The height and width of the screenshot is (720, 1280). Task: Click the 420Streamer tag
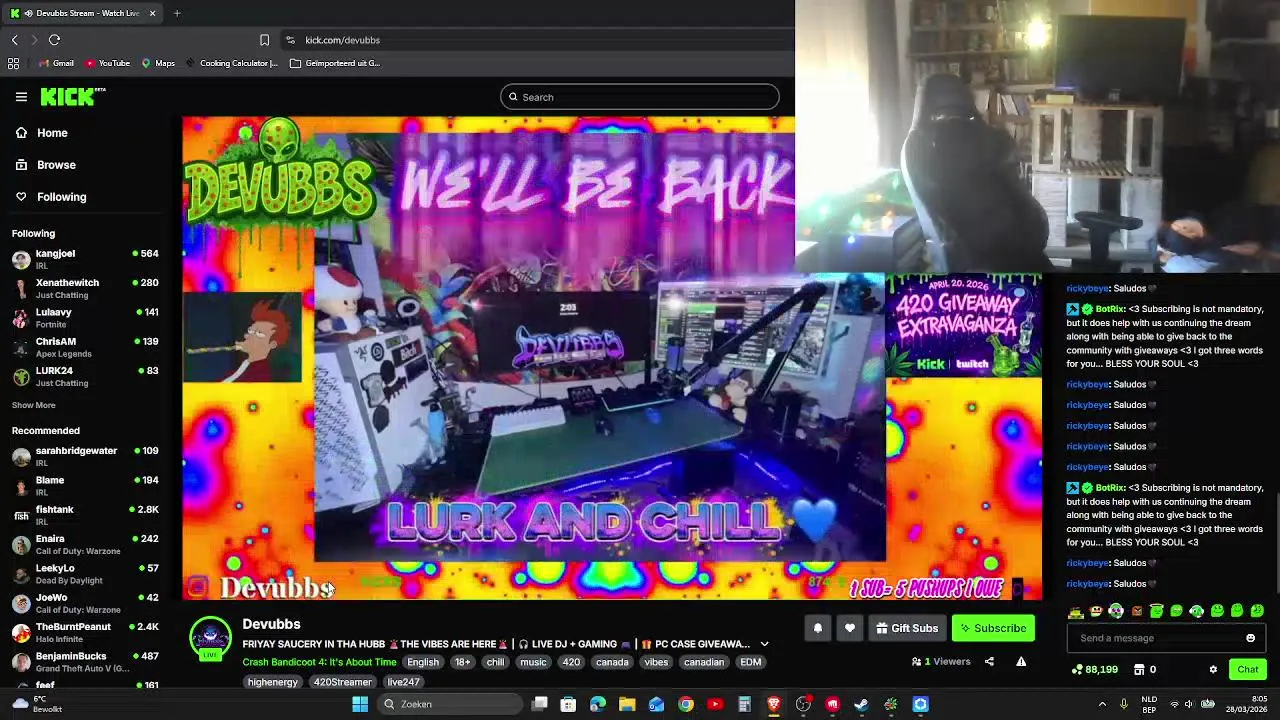pyautogui.click(x=342, y=682)
